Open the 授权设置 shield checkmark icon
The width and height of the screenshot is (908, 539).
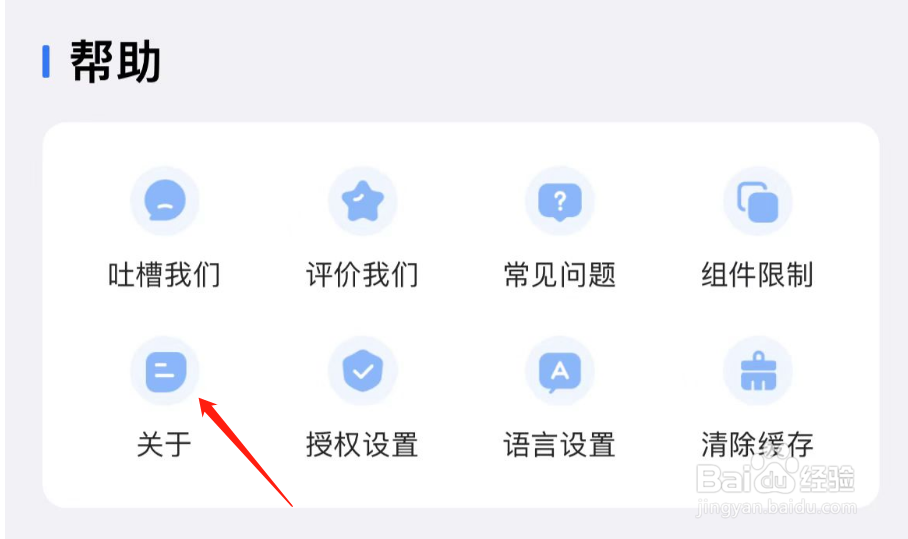363,371
